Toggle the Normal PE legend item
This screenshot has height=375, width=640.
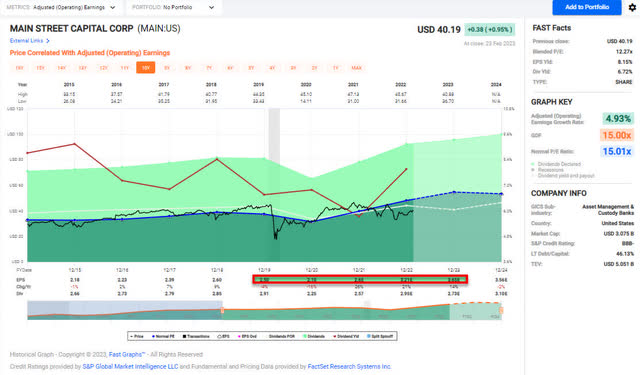pos(163,336)
